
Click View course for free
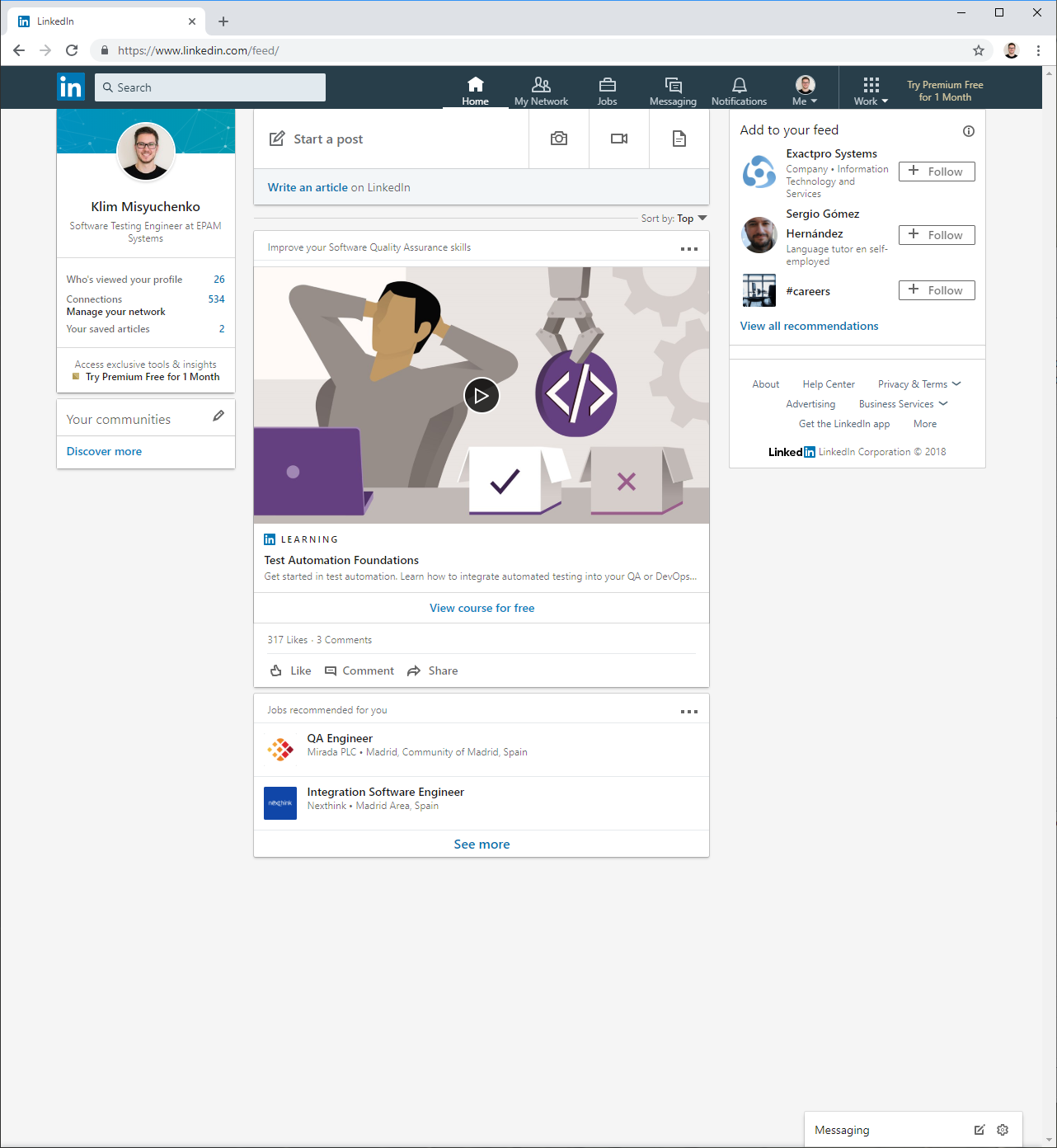[x=482, y=608]
